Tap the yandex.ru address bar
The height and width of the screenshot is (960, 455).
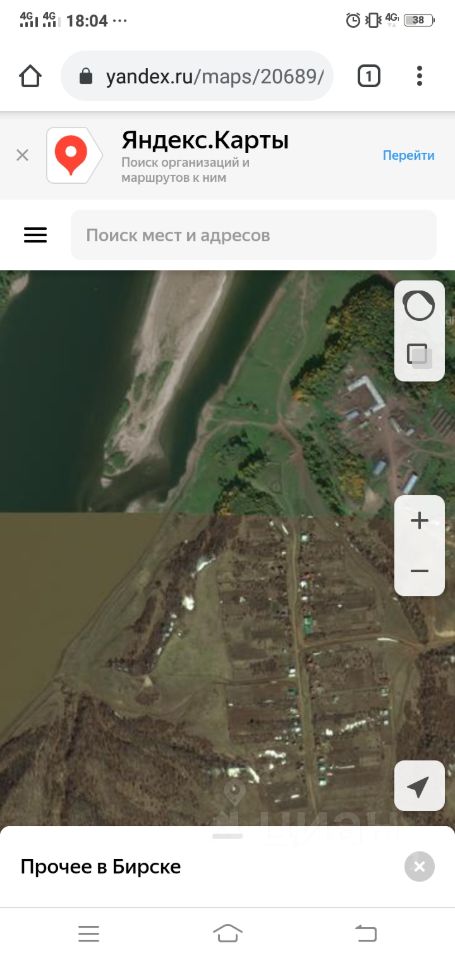pyautogui.click(x=197, y=77)
